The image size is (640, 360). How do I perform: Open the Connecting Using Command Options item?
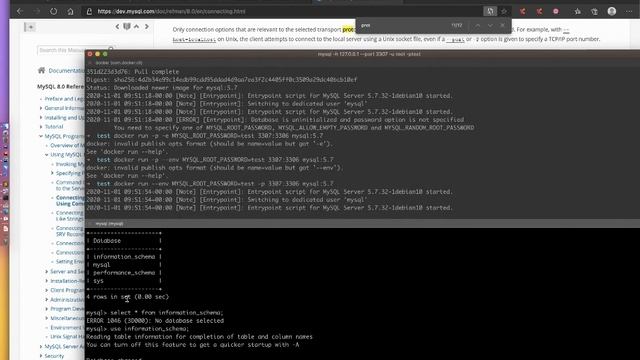click(x=70, y=200)
